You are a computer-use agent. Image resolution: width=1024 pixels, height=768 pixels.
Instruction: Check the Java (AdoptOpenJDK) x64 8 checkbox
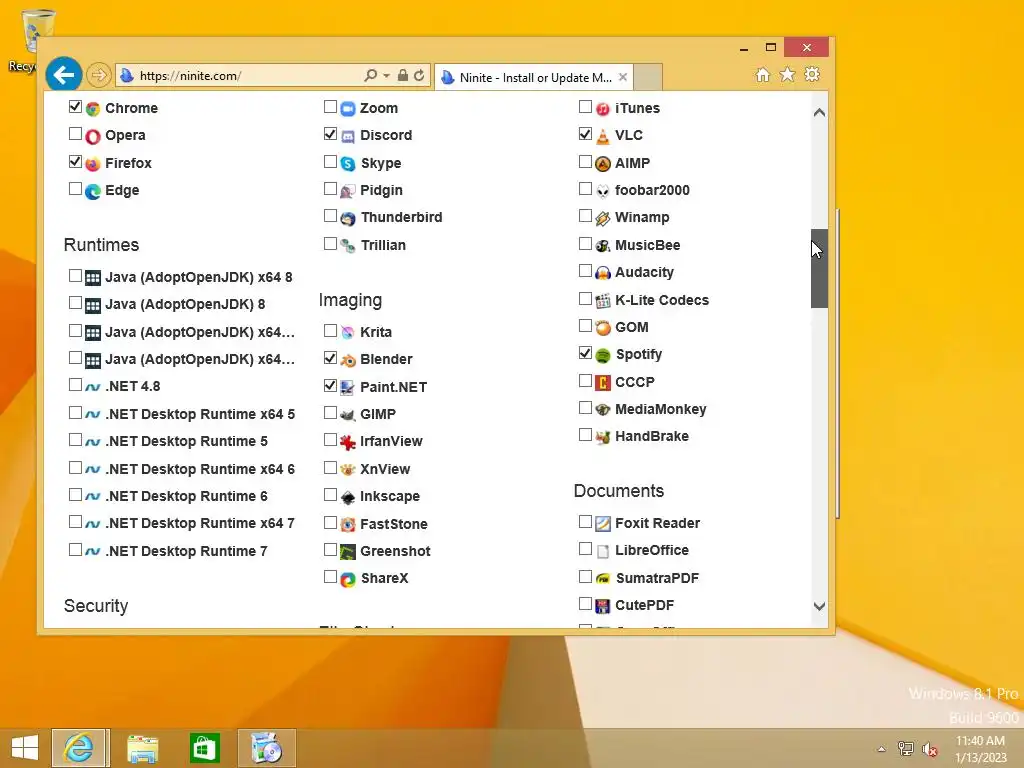[75, 276]
